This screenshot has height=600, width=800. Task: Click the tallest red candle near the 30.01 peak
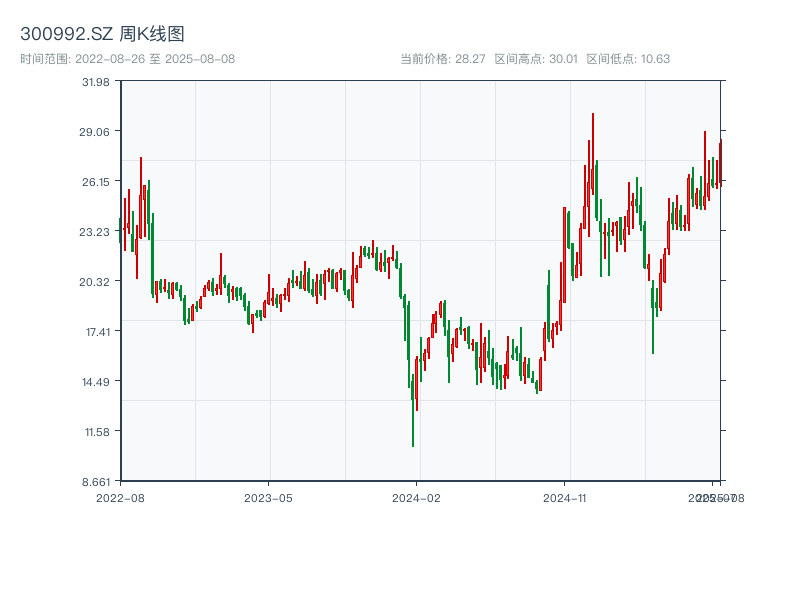pyautogui.click(x=592, y=150)
